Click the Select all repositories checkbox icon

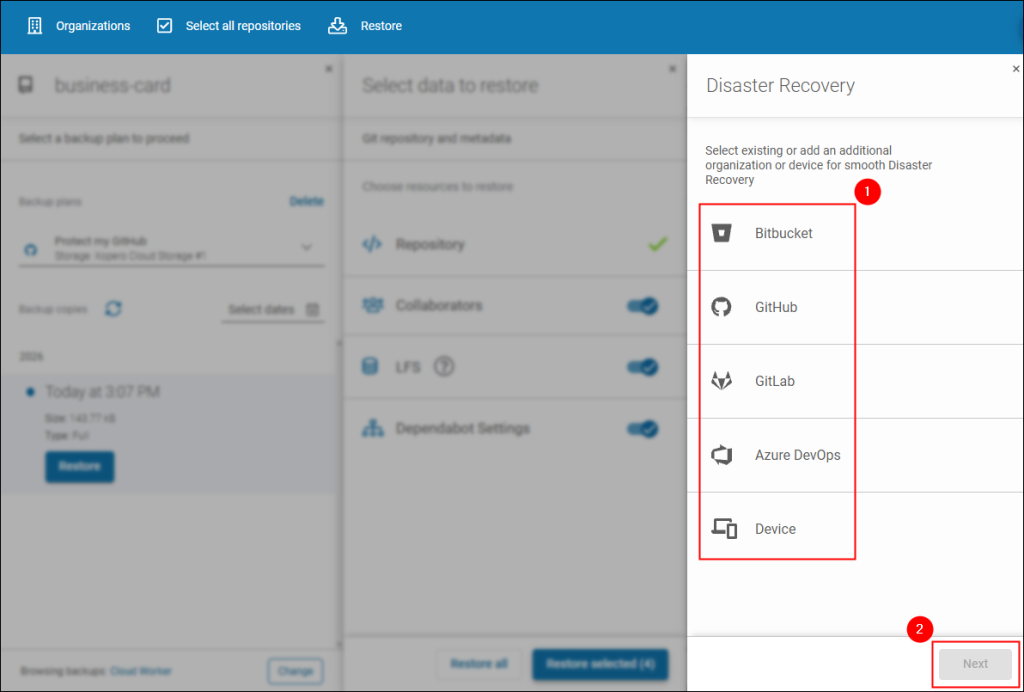click(165, 26)
